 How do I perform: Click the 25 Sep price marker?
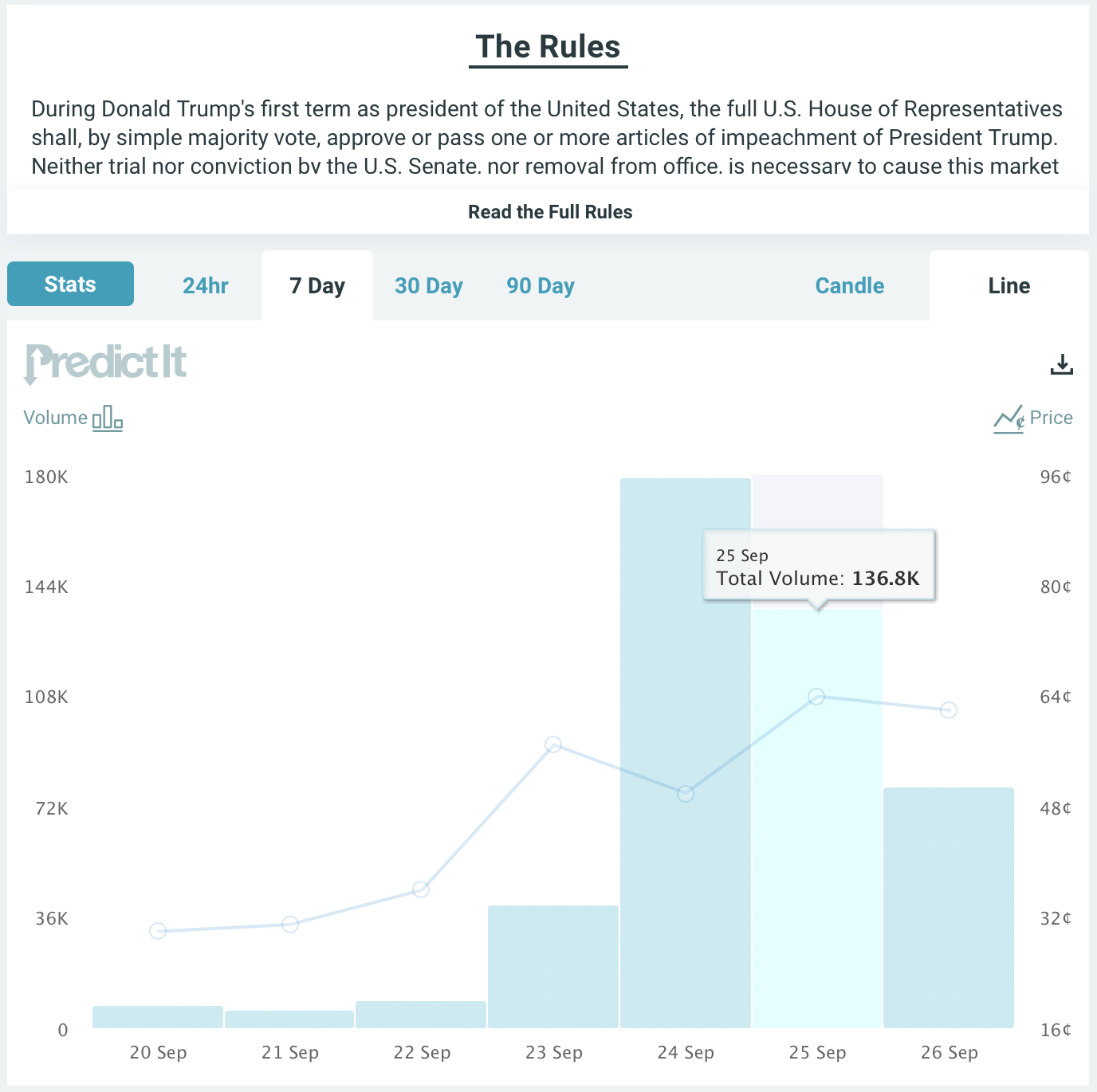click(816, 697)
